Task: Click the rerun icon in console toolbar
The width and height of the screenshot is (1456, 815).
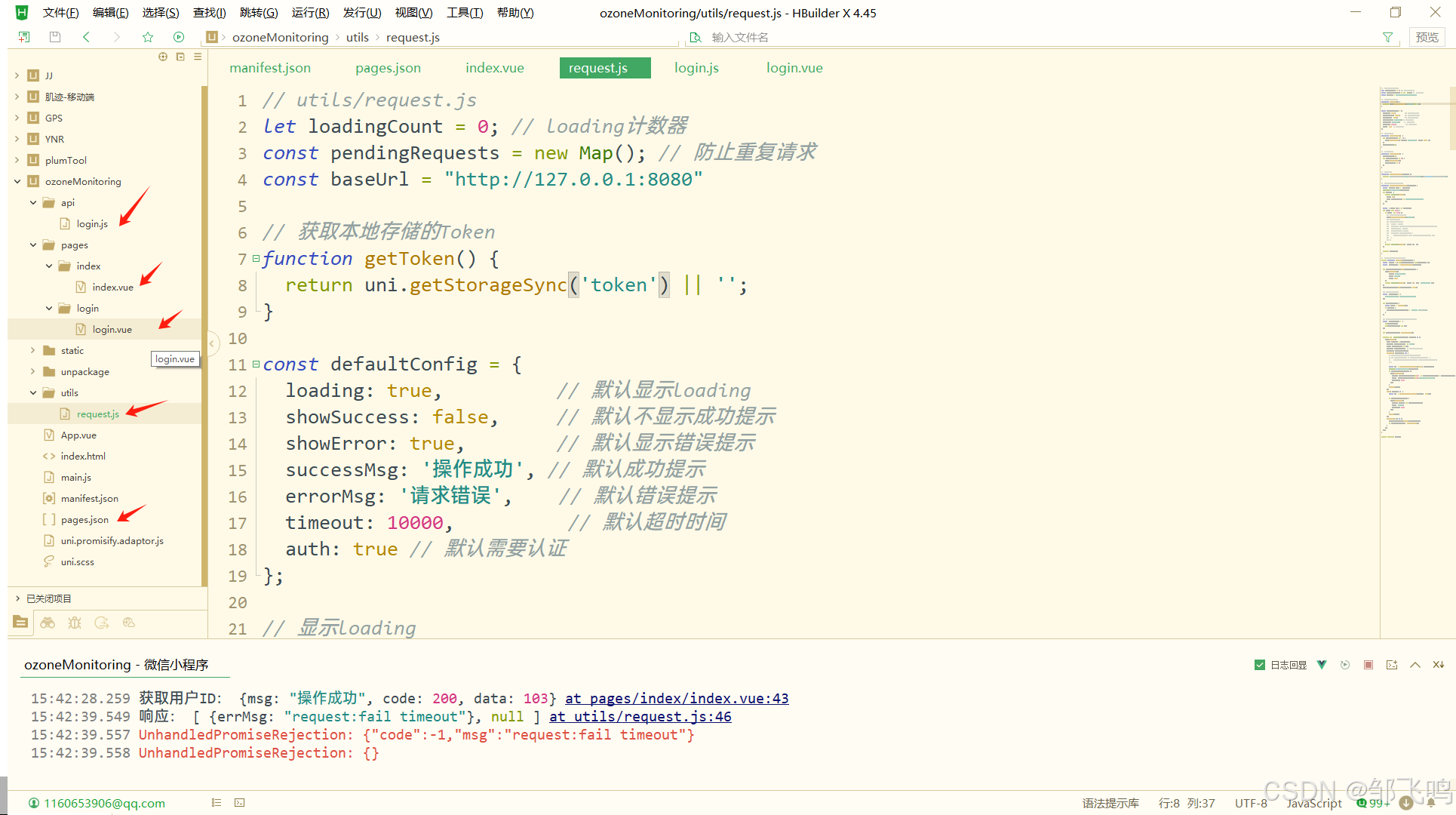Action: point(1345,665)
